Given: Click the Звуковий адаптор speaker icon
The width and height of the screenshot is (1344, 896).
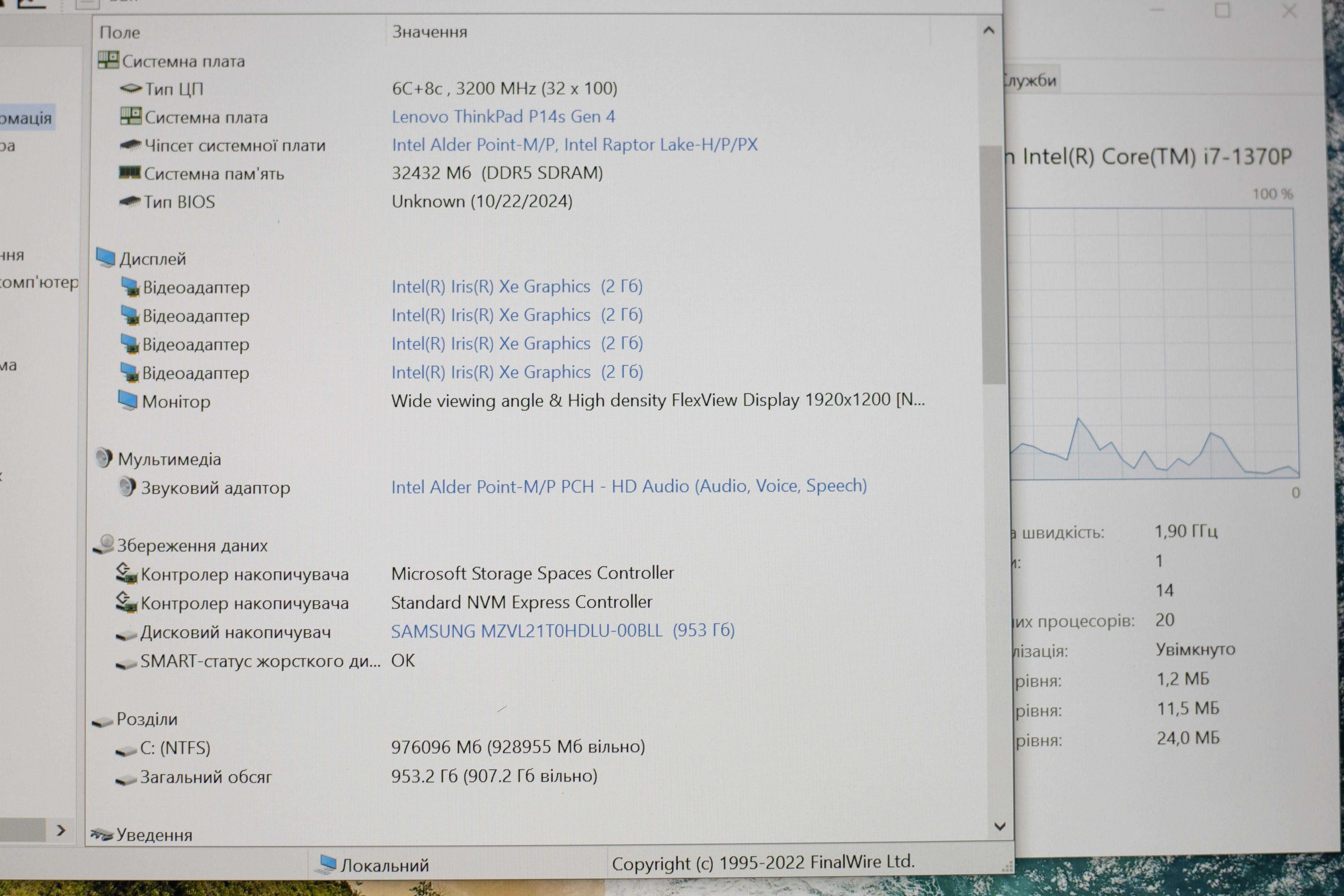Looking at the screenshot, I should click(127, 487).
